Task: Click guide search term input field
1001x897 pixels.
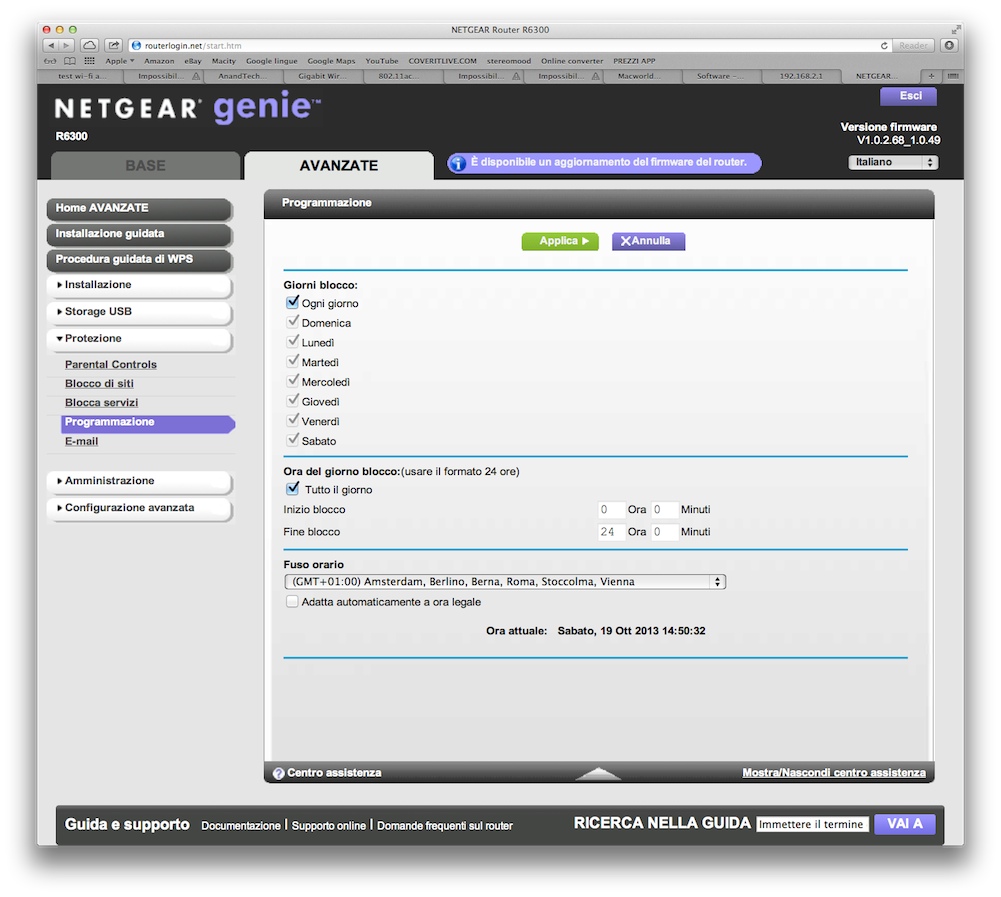Action: [x=812, y=824]
